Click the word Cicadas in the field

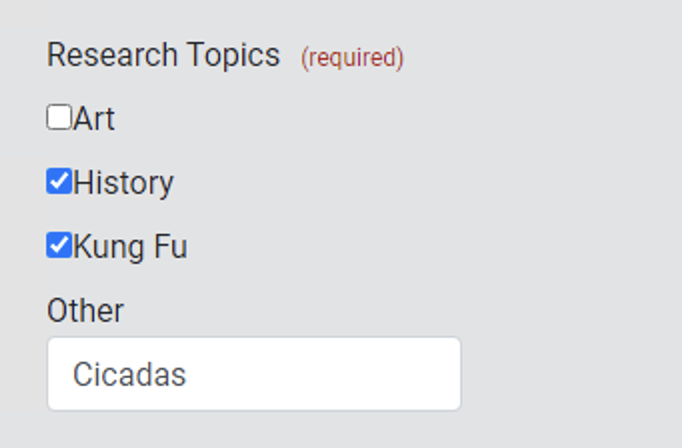tap(129, 375)
